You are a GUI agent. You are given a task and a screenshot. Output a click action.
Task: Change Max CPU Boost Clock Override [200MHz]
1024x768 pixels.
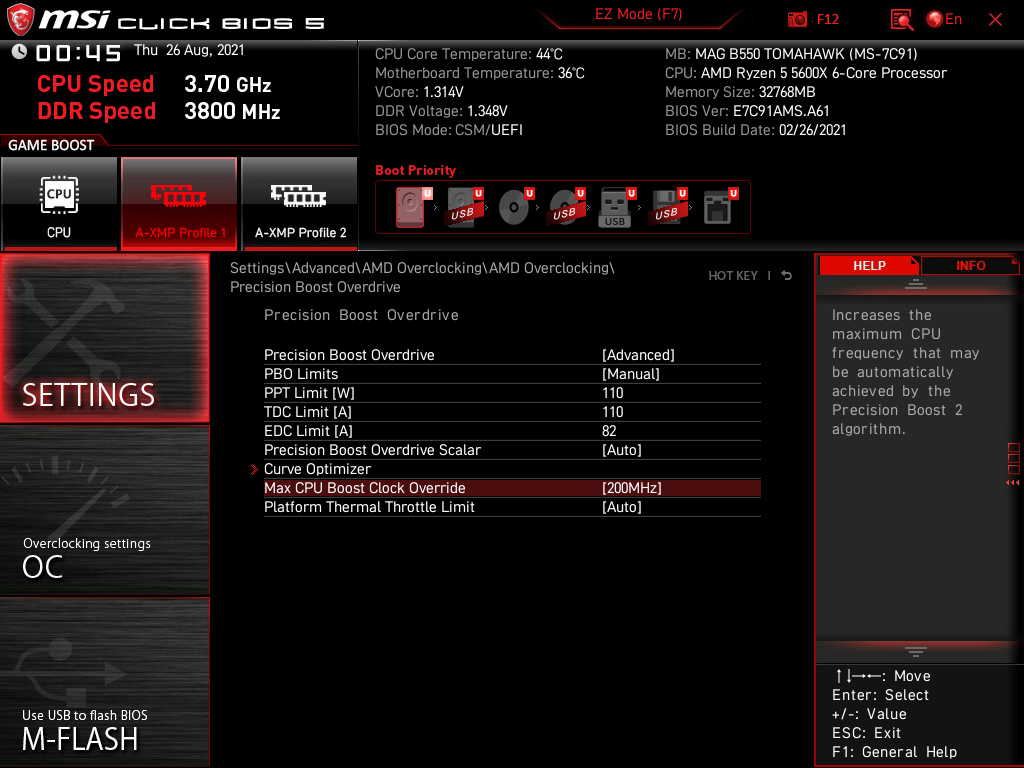[x=512, y=488]
